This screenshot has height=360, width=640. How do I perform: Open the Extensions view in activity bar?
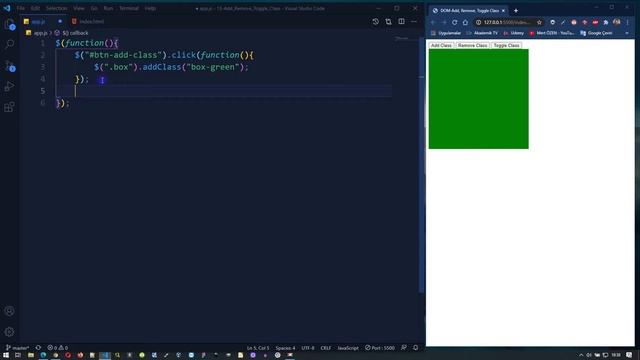9,107
